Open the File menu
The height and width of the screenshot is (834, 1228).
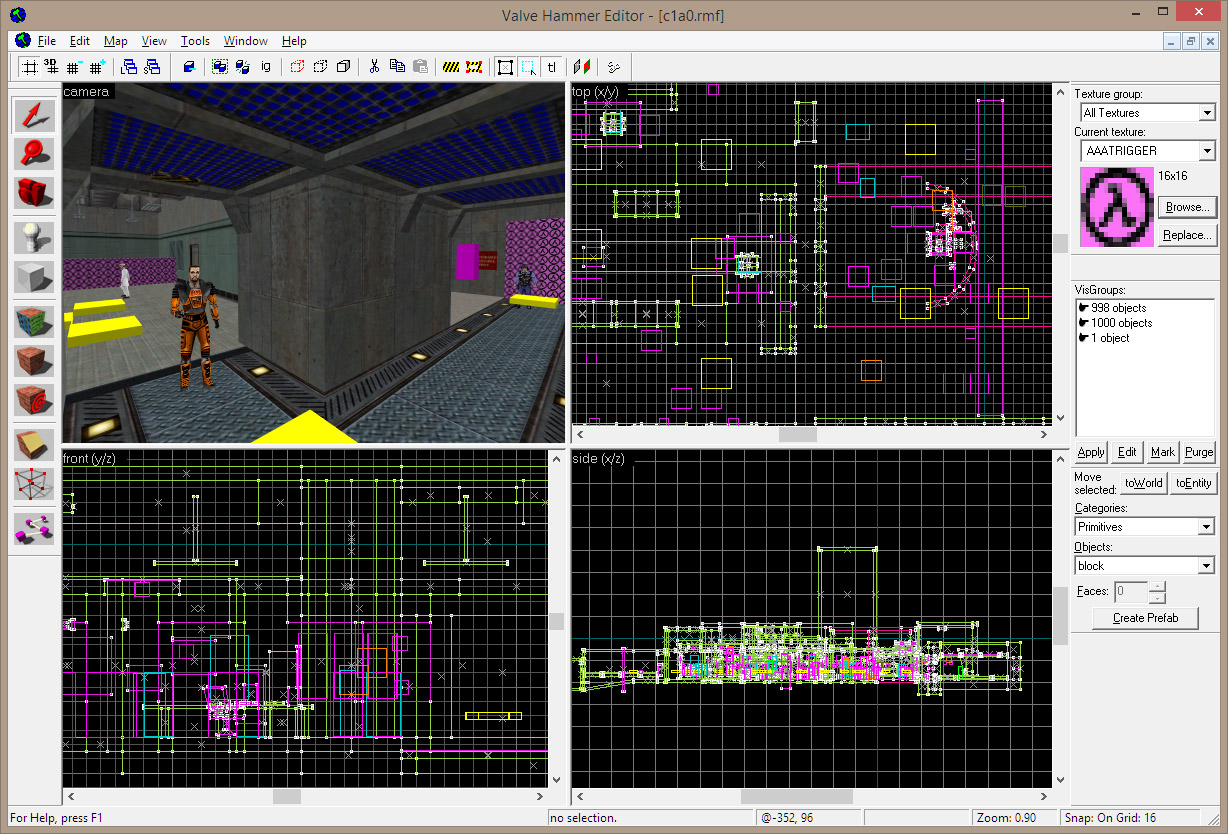46,41
